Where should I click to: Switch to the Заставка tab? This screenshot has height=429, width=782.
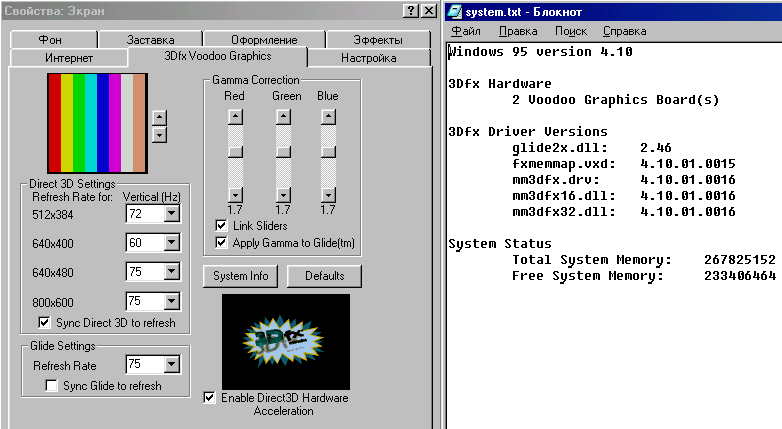pyautogui.click(x=150, y=39)
